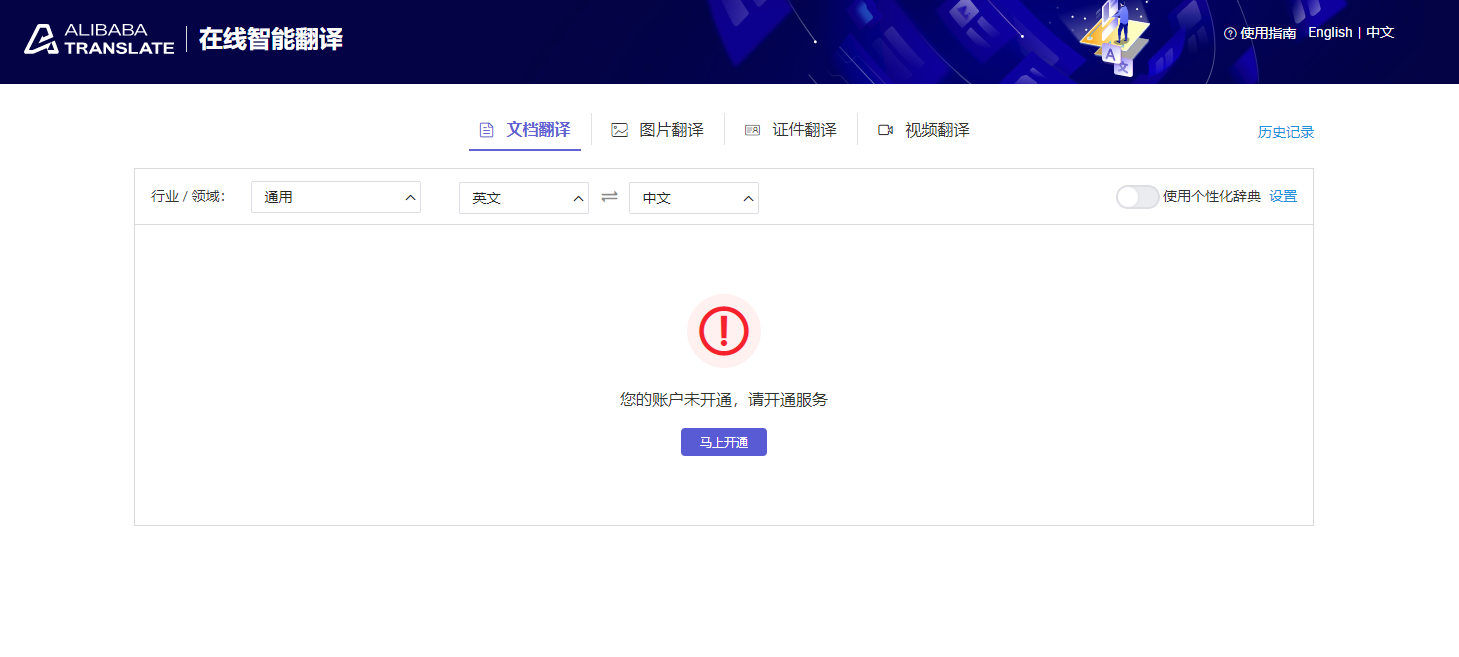Click the document translation icon
Screen dimensions: 1459x657
point(487,129)
